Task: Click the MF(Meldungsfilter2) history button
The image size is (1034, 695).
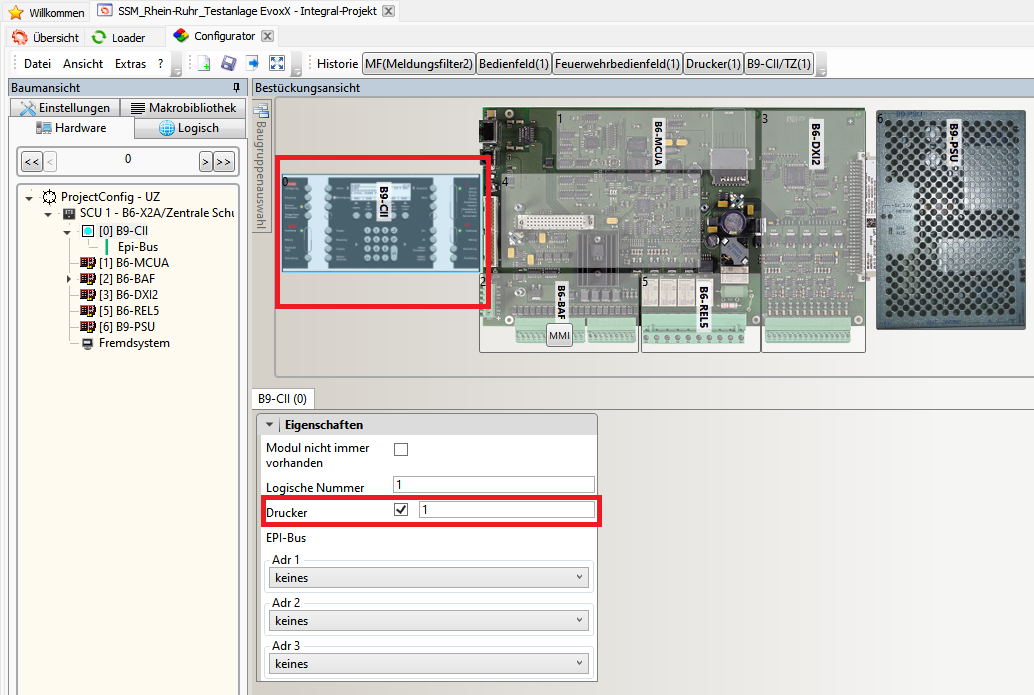Action: pos(419,64)
